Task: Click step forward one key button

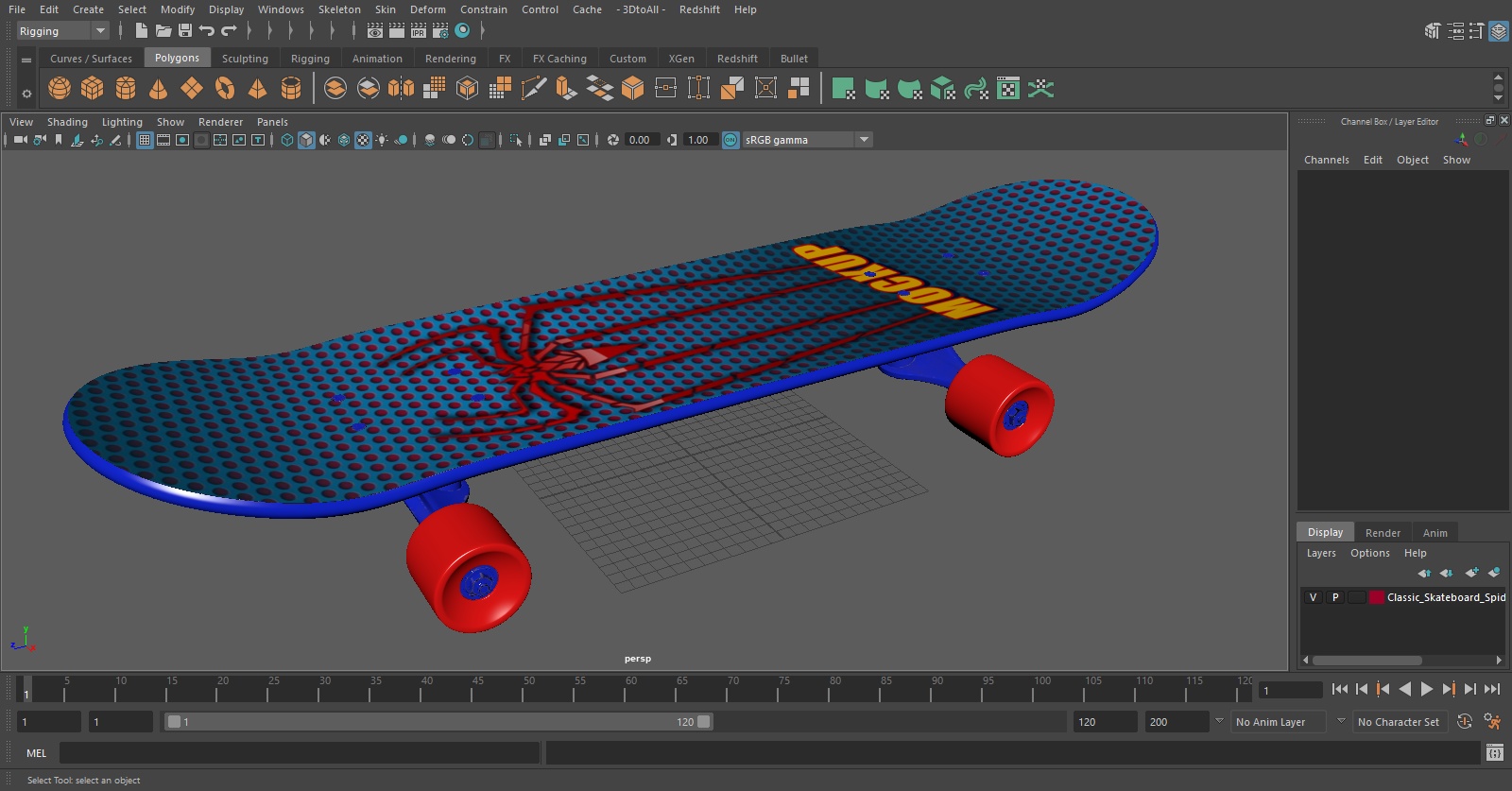Action: (1449, 690)
